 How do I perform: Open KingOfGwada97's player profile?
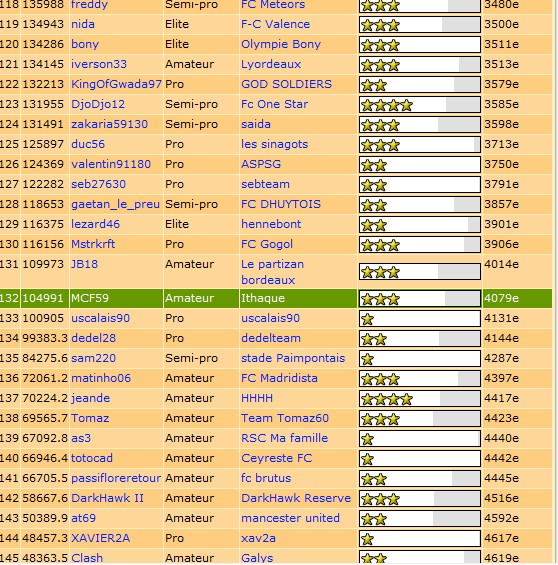(x=116, y=84)
